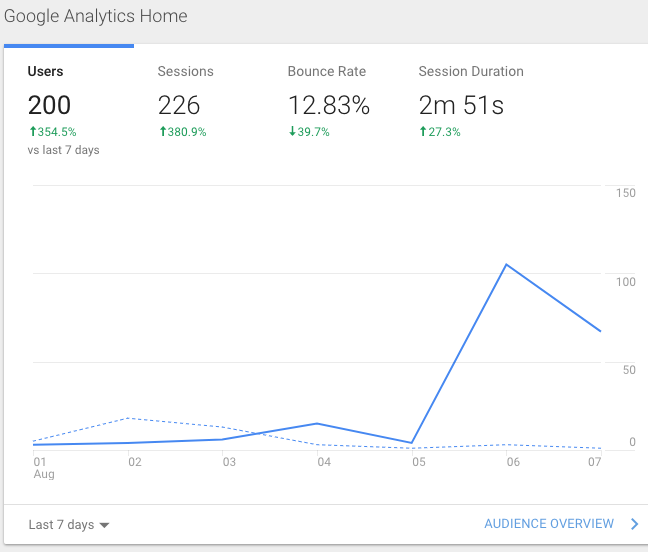648x552 pixels.
Task: Click the solid line point at day 04
Action: click(x=318, y=424)
